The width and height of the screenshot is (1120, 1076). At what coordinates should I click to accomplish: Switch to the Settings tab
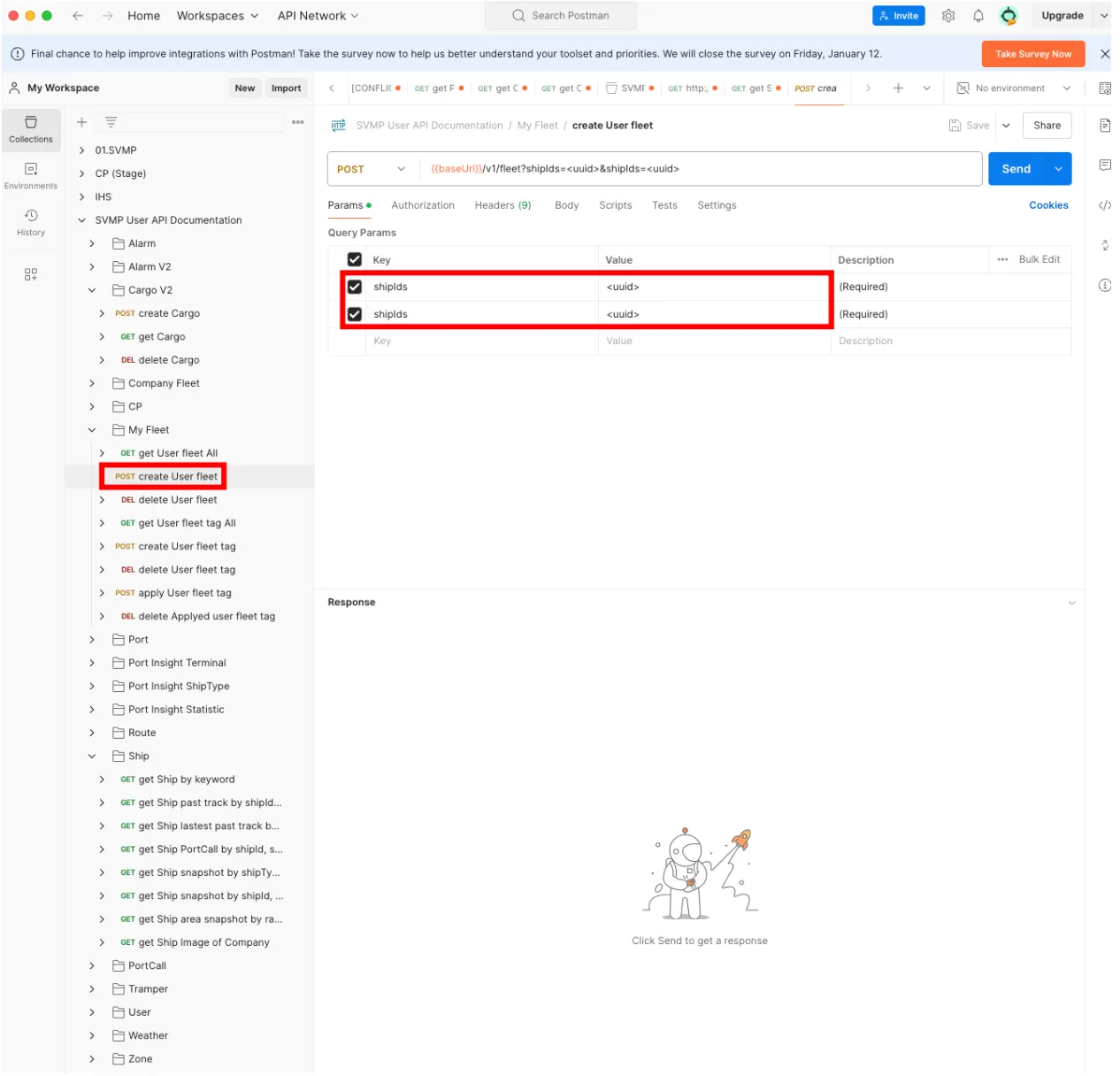[717, 205]
